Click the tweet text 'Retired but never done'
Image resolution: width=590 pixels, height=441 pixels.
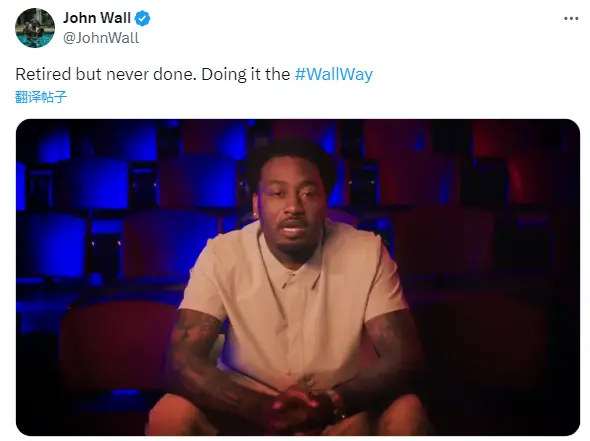tap(106, 74)
